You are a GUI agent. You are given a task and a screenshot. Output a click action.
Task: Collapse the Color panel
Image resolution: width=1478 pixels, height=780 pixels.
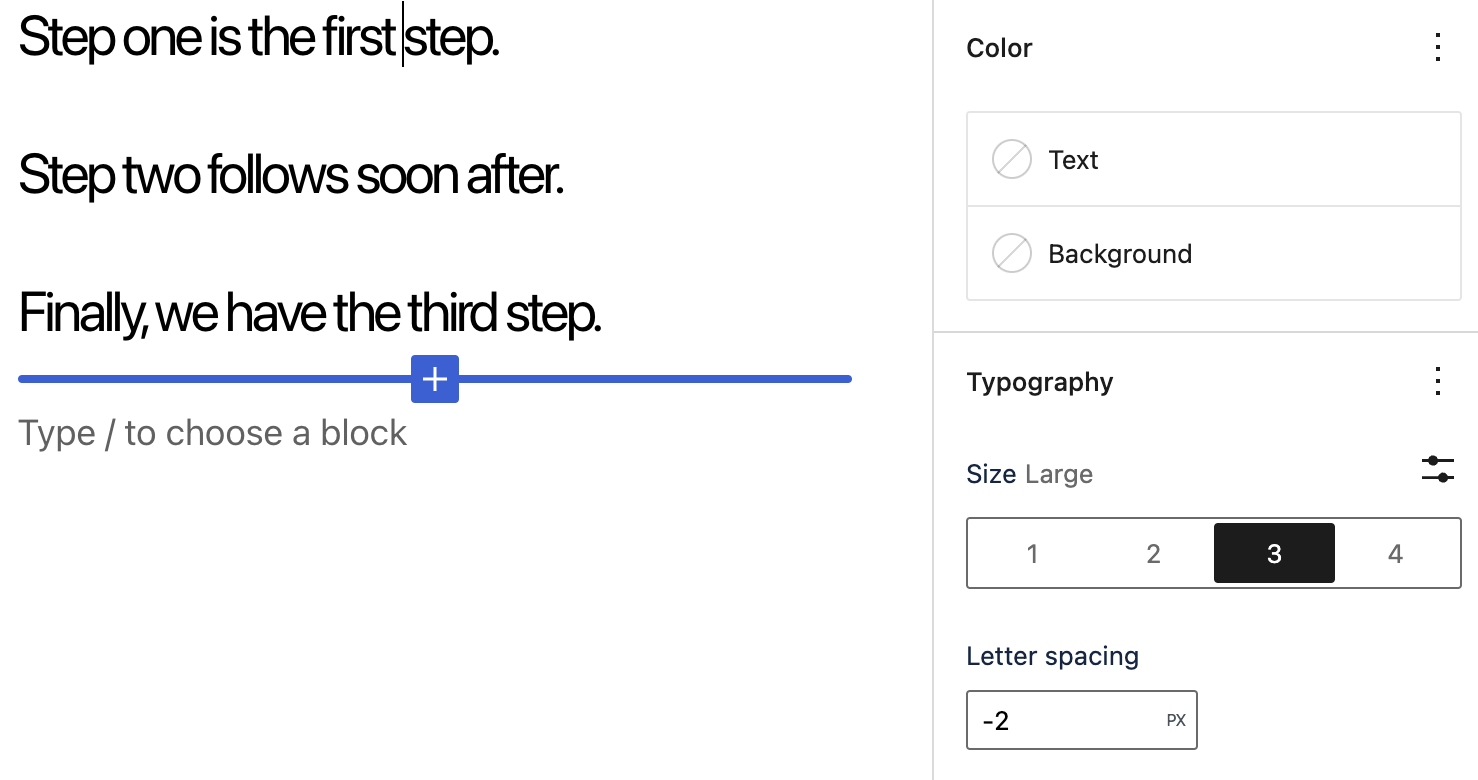coord(999,47)
